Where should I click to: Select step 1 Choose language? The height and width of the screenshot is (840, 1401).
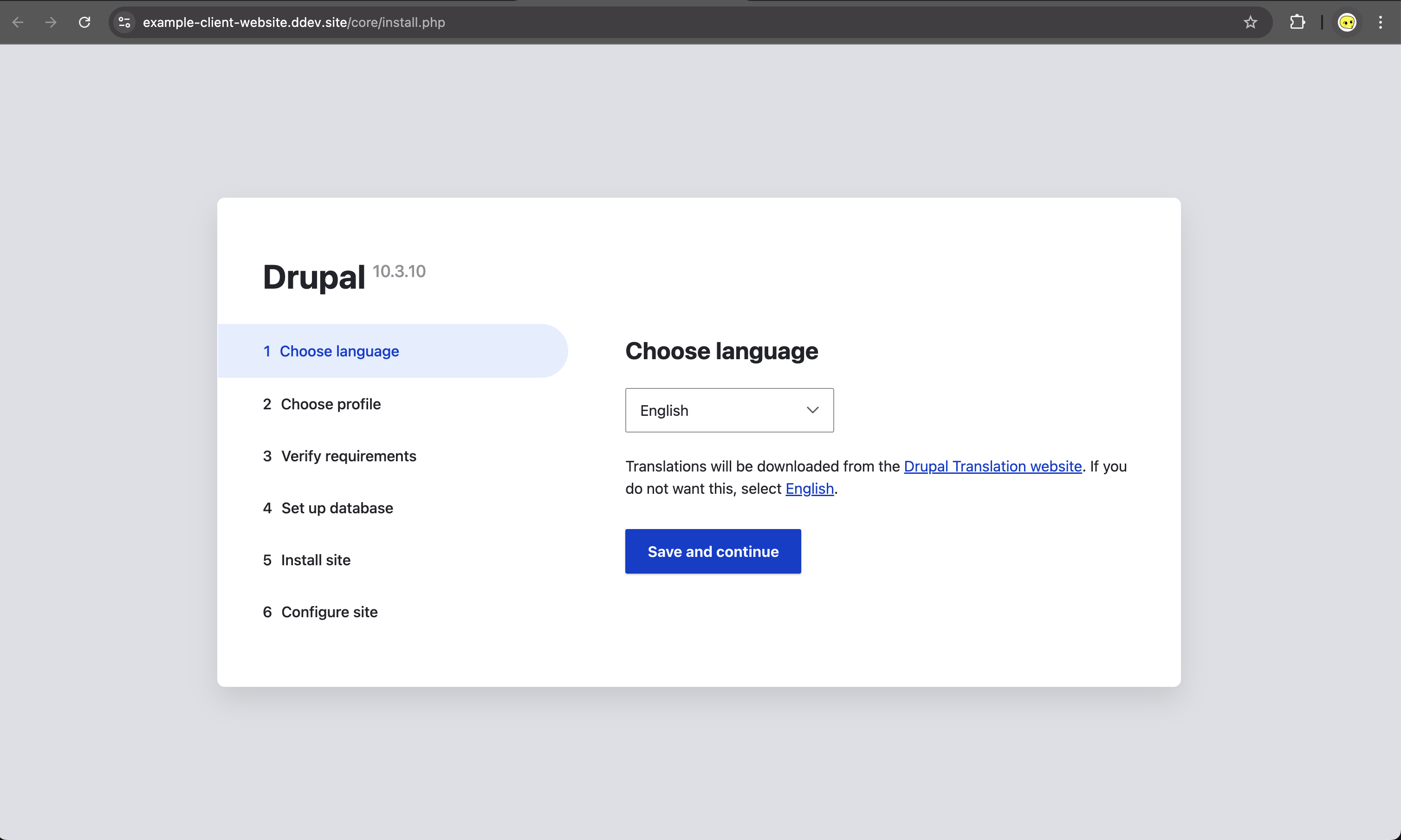339,351
